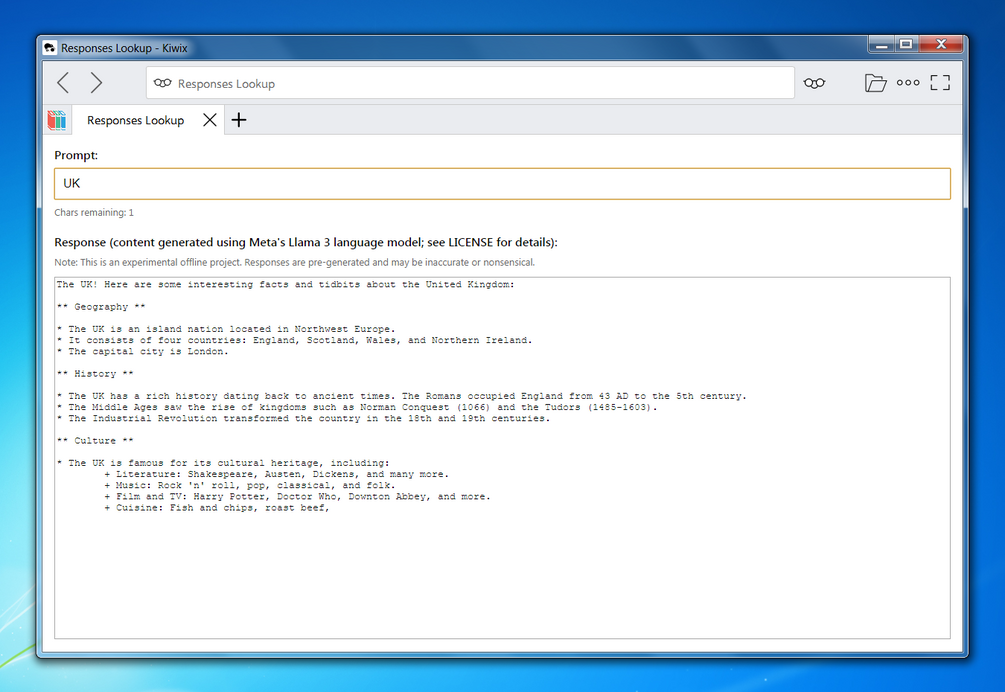The width and height of the screenshot is (1005, 692).
Task: Enter fullscreen mode icon
Action: [x=940, y=83]
